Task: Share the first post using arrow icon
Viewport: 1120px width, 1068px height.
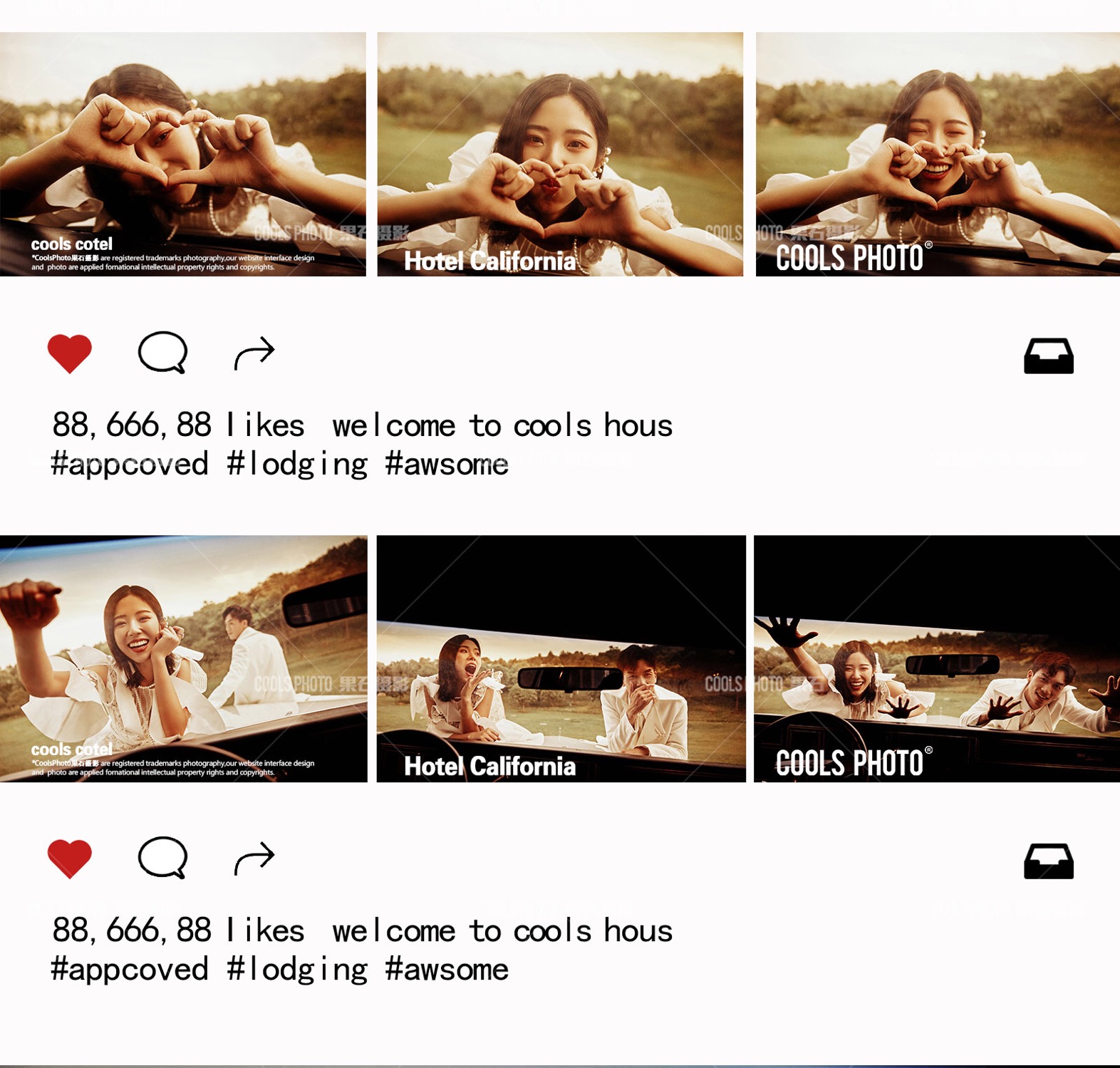Action: 254,353
